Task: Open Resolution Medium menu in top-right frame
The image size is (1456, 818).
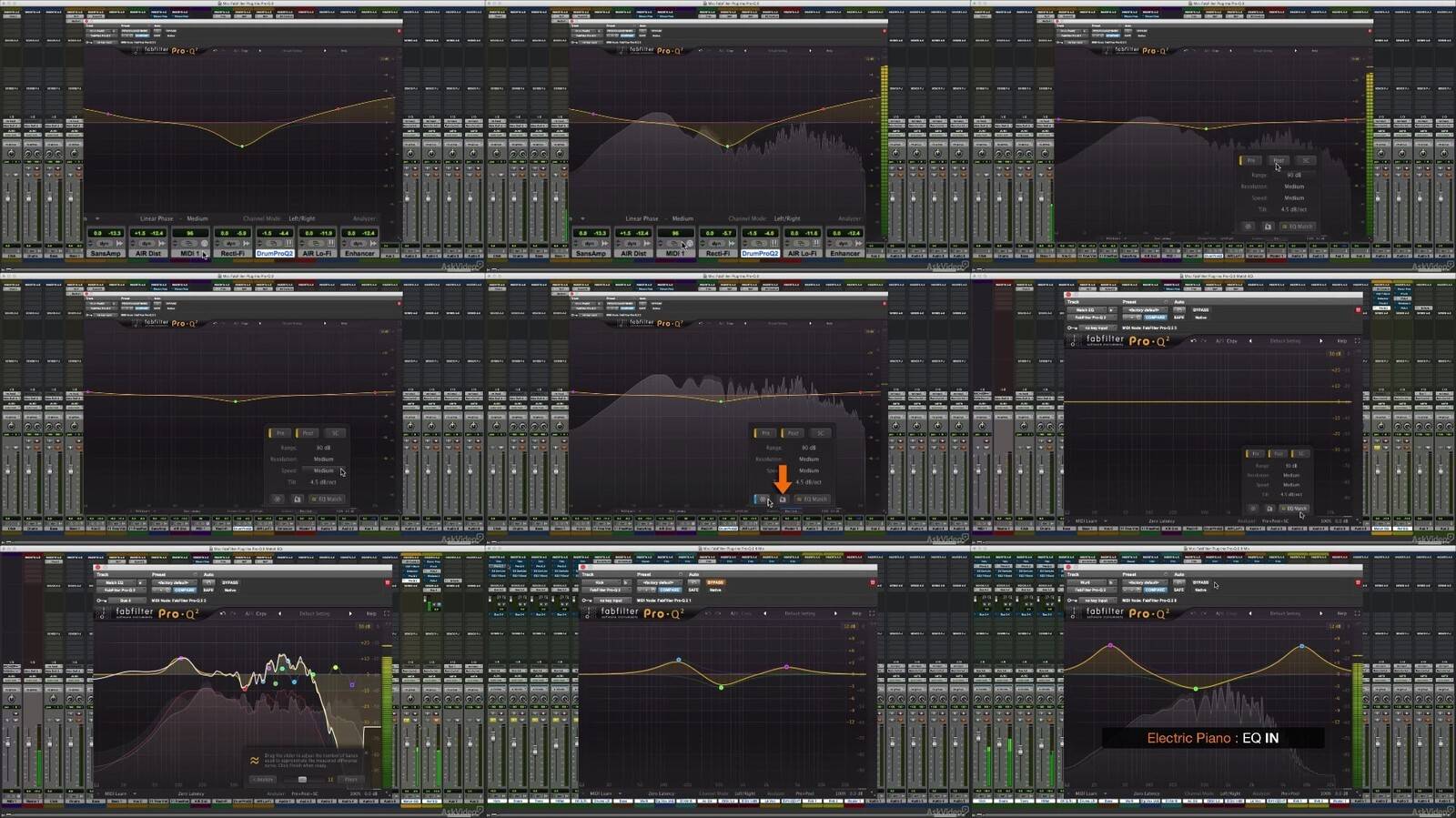Action: [x=1294, y=186]
